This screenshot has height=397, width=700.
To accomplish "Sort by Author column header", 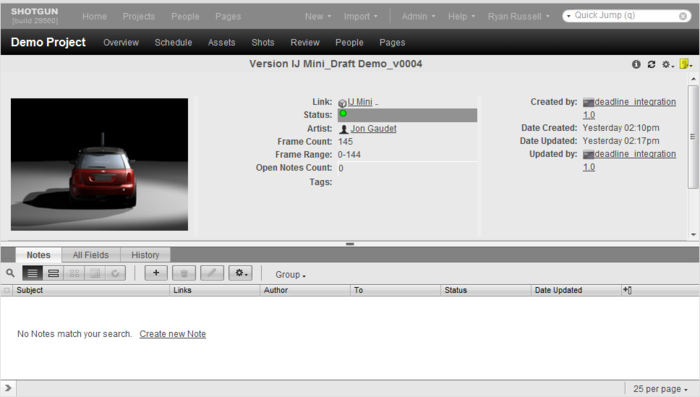I will click(305, 290).
